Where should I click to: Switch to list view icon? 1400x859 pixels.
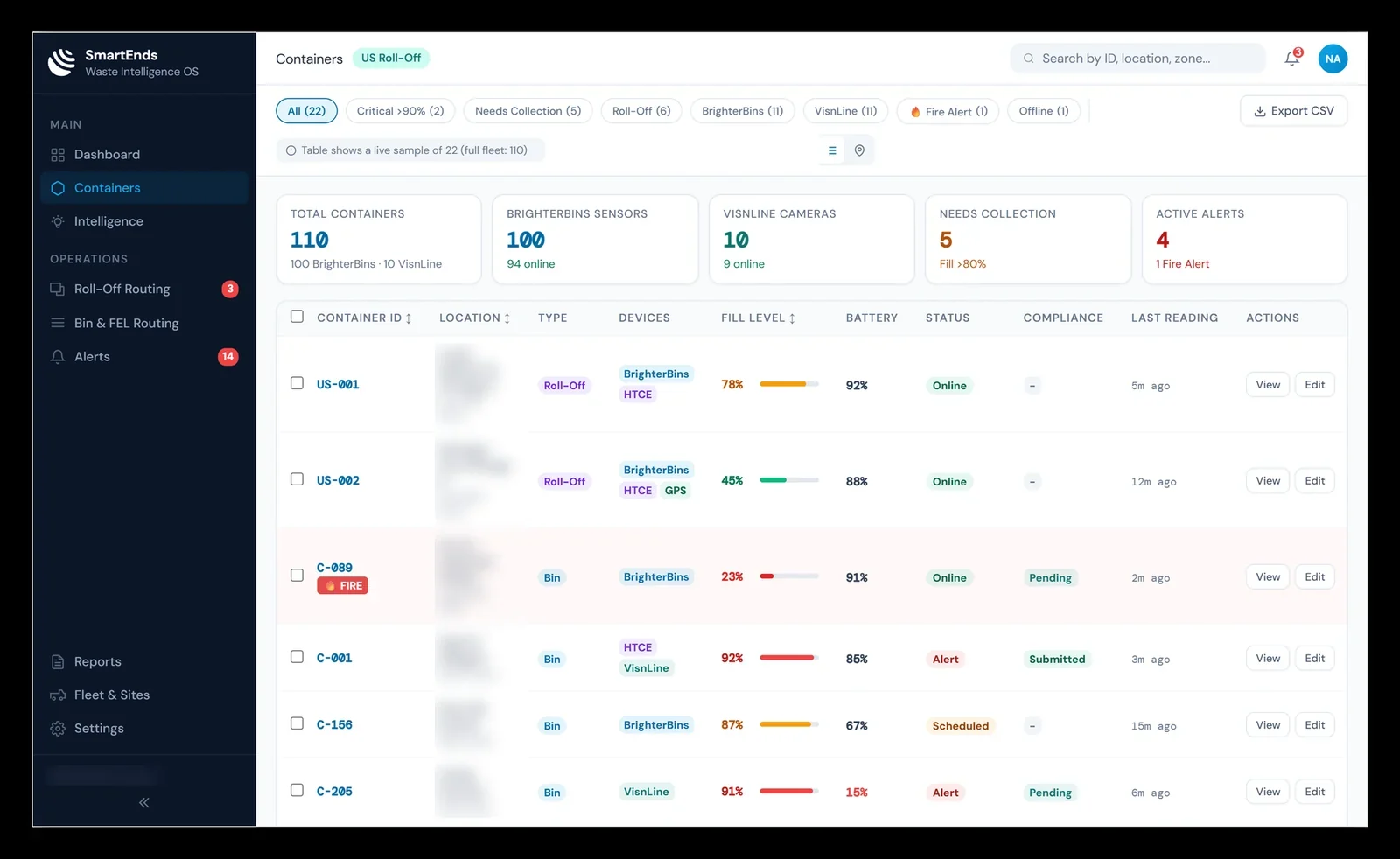[x=832, y=150]
